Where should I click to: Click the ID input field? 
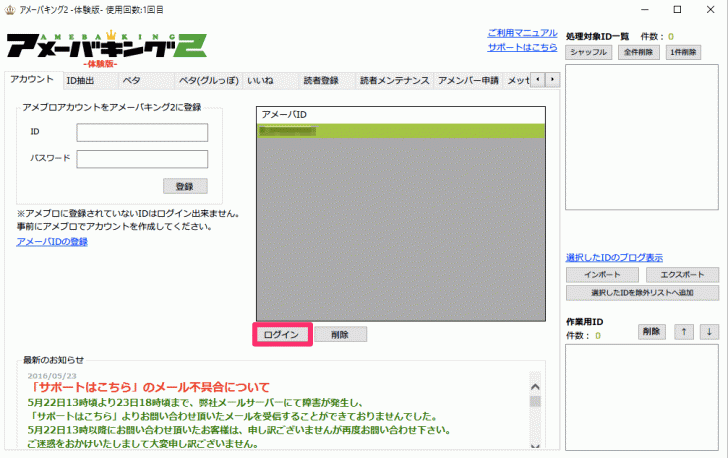click(x=142, y=132)
